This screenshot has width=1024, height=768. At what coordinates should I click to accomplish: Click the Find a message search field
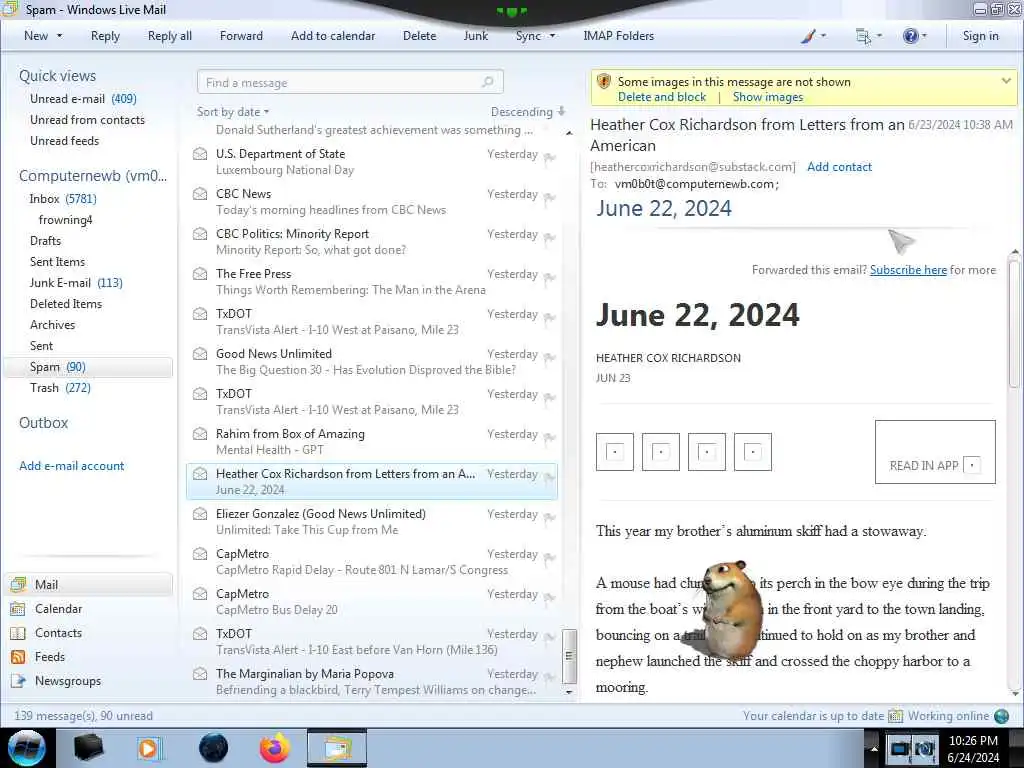tap(350, 82)
